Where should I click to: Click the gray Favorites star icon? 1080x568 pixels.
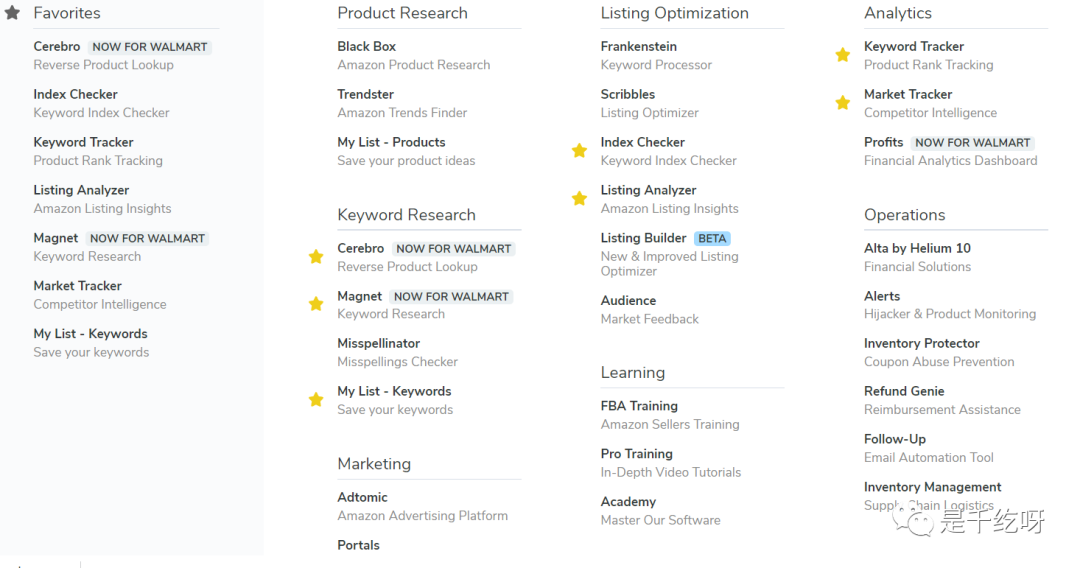12,13
